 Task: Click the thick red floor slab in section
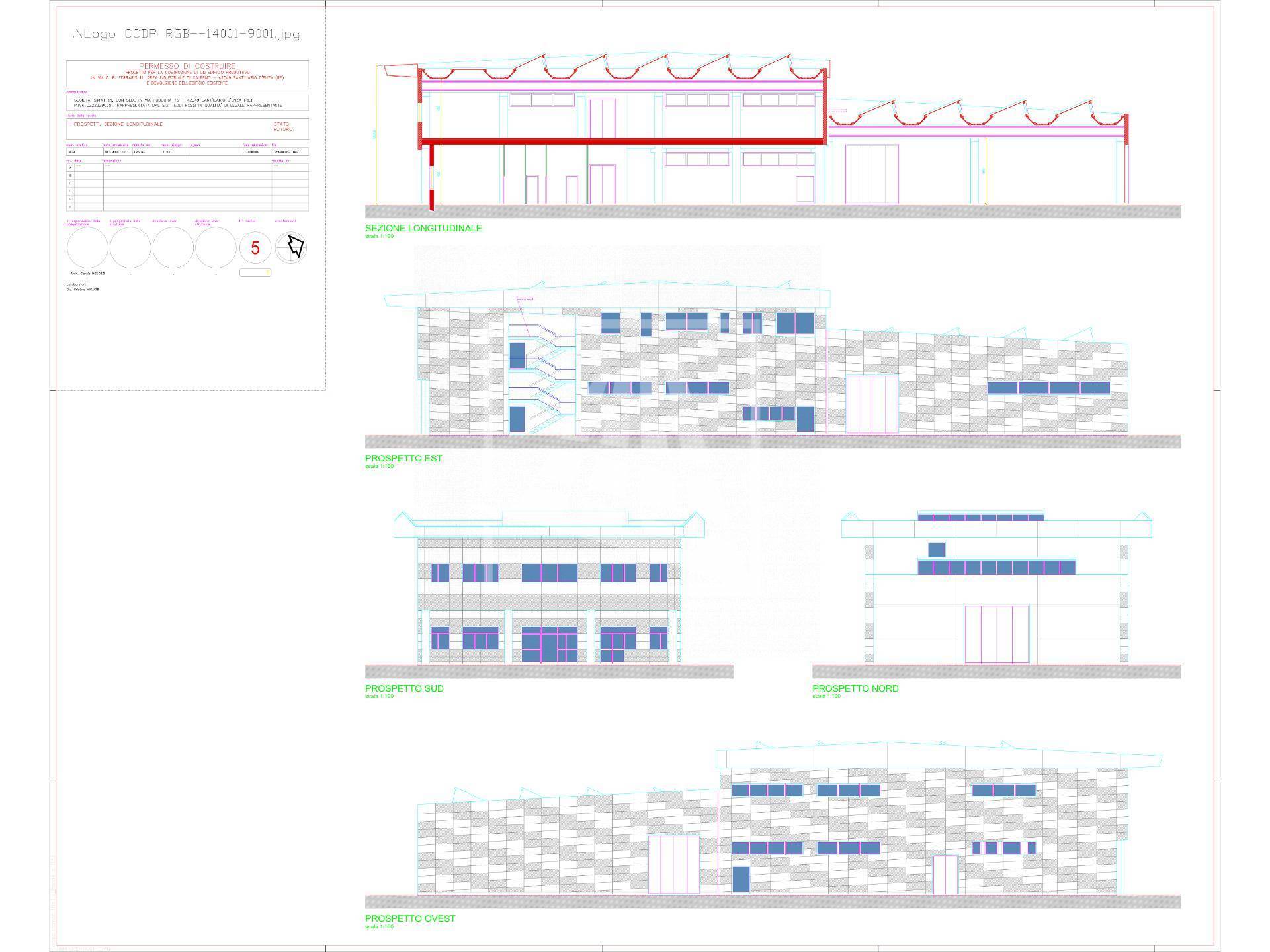[x=622, y=141]
